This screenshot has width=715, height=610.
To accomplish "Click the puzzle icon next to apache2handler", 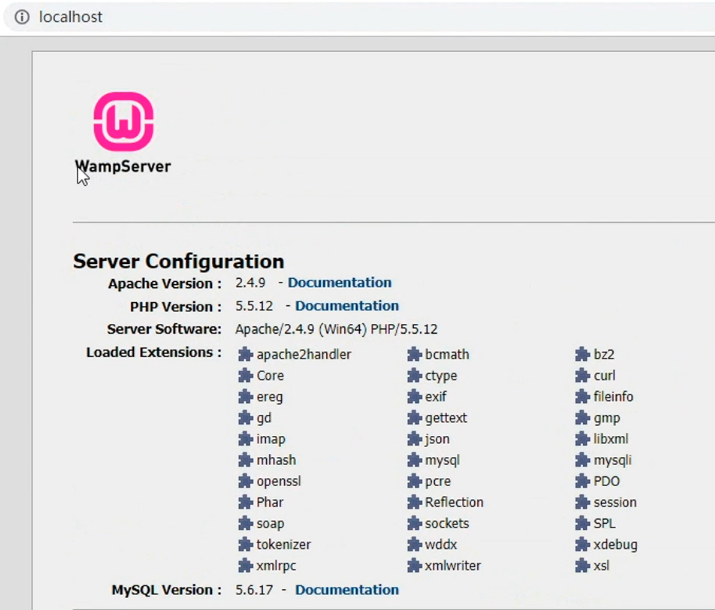I will (x=245, y=354).
